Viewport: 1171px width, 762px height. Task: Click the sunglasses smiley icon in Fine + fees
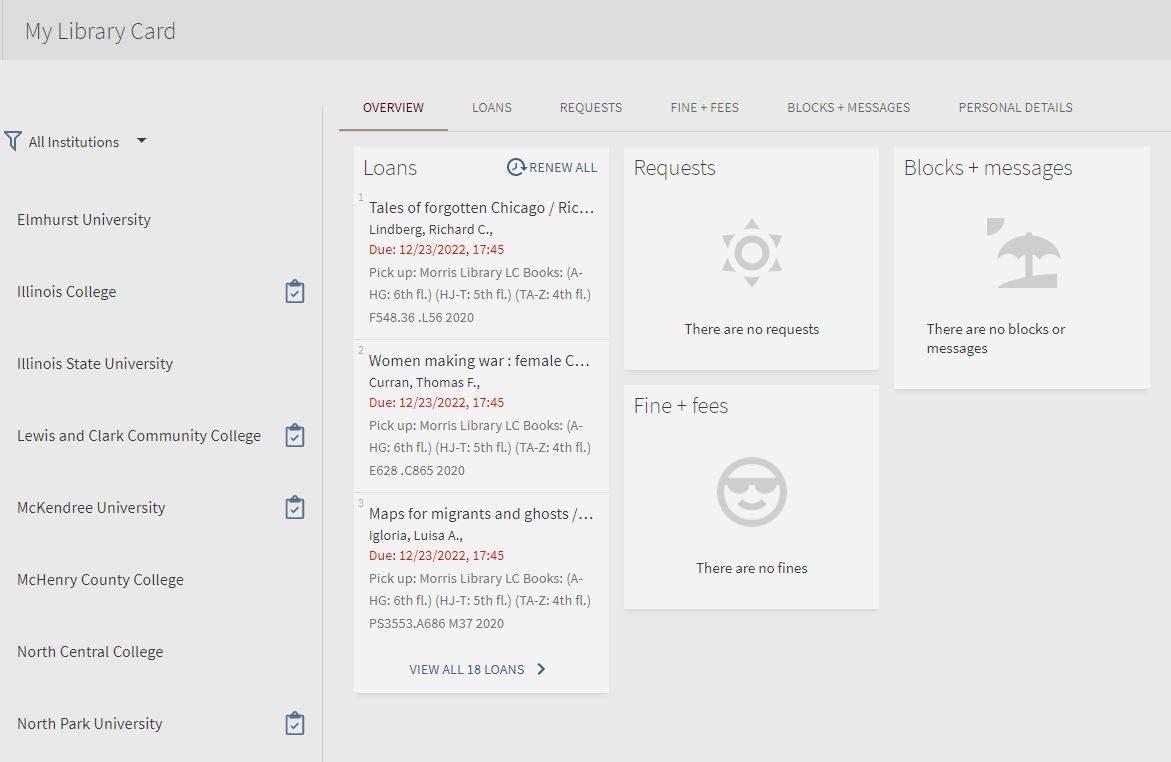coord(752,492)
